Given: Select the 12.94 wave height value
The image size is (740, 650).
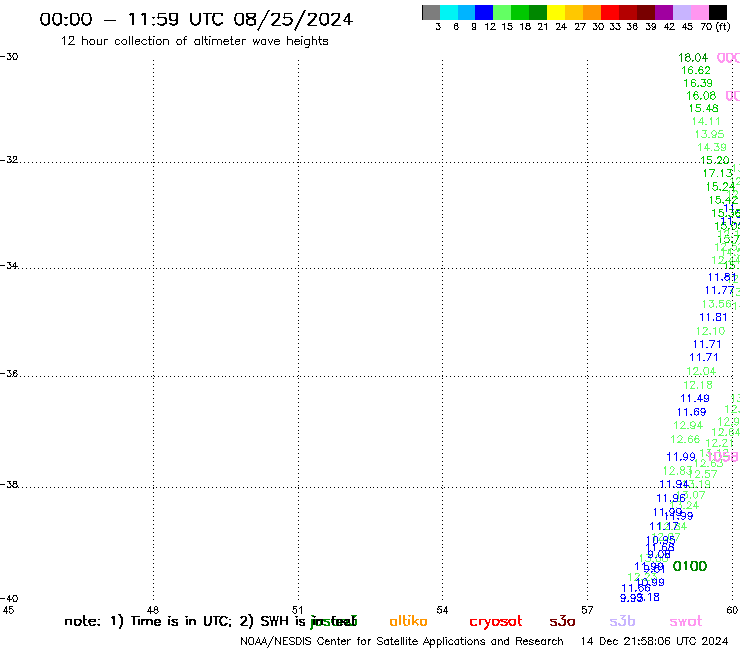Looking at the screenshot, I should (688, 425).
